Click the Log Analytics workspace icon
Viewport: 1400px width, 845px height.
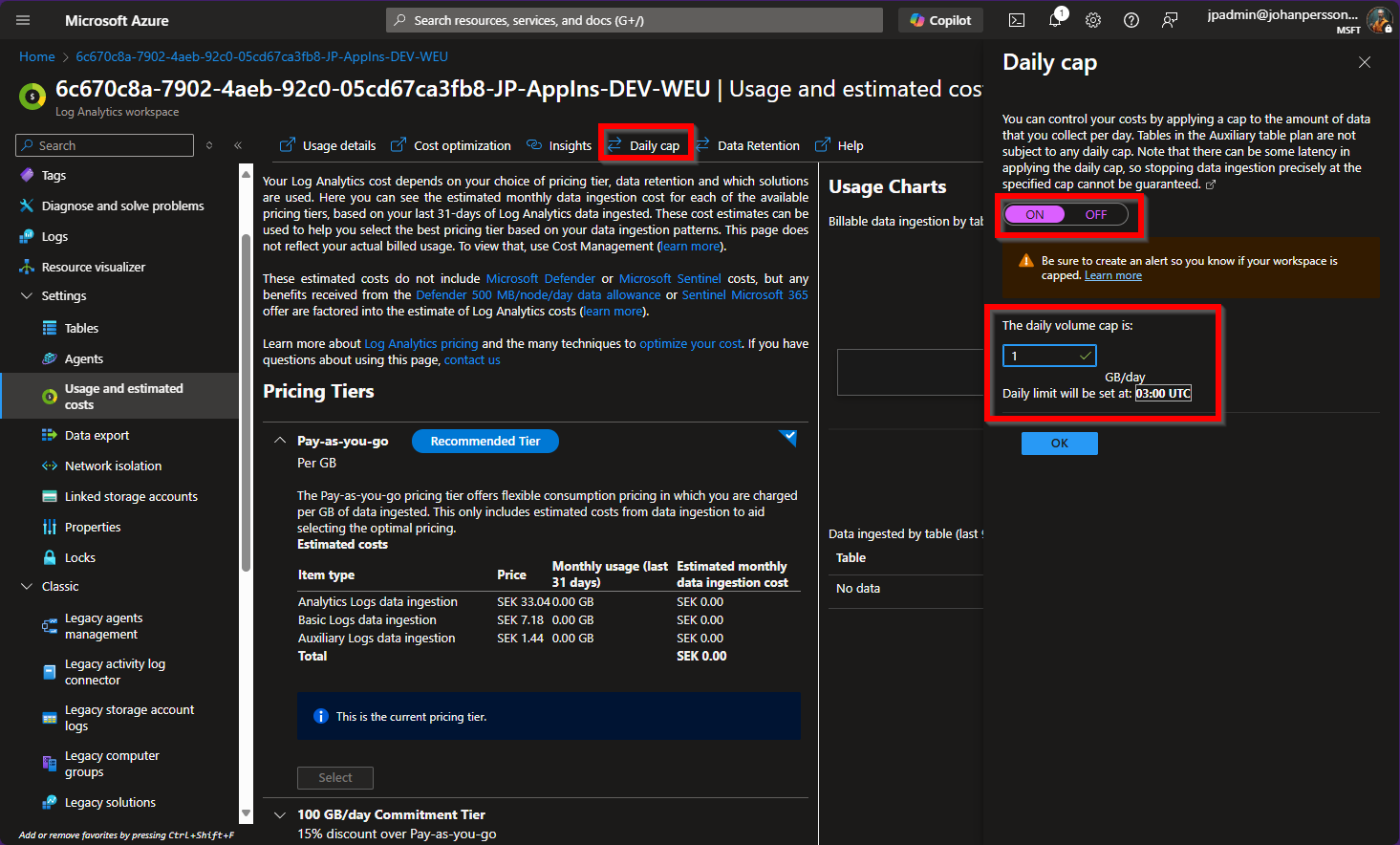tap(32, 97)
